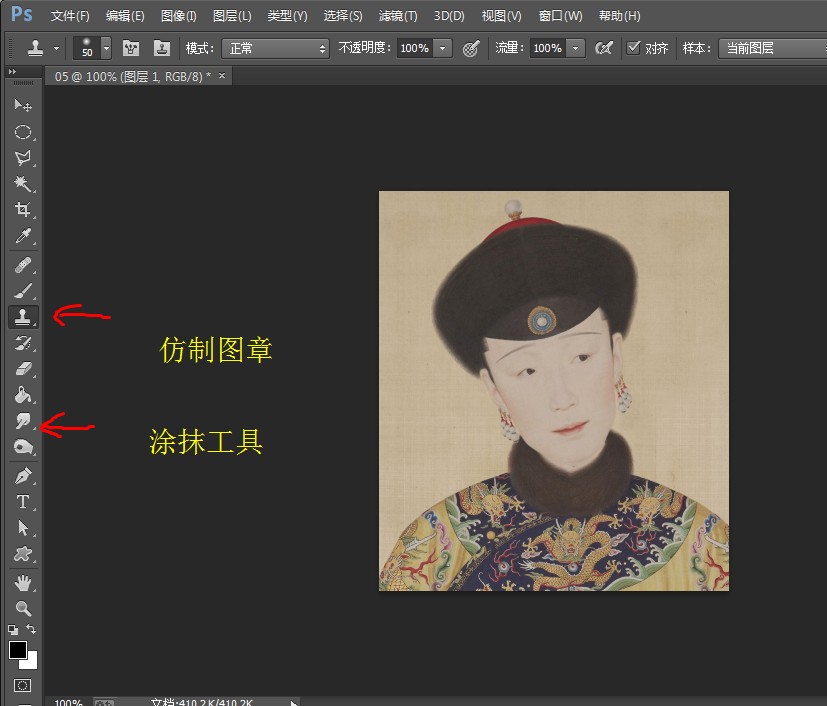Screen dimensions: 827x706
Task: Open the 不透明度 opacity slider arrow
Action: [x=443, y=49]
